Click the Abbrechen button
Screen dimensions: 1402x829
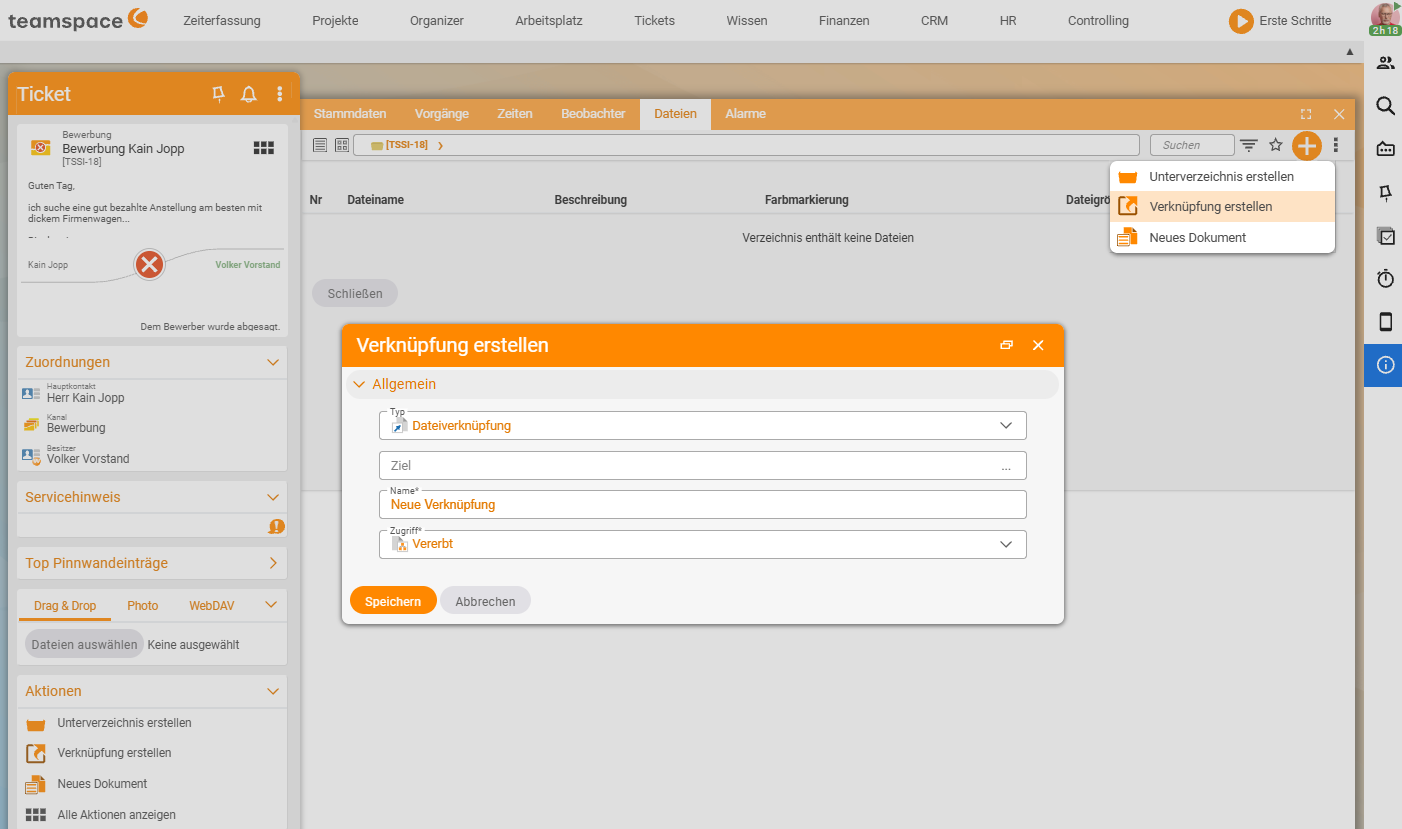pyautogui.click(x=485, y=601)
